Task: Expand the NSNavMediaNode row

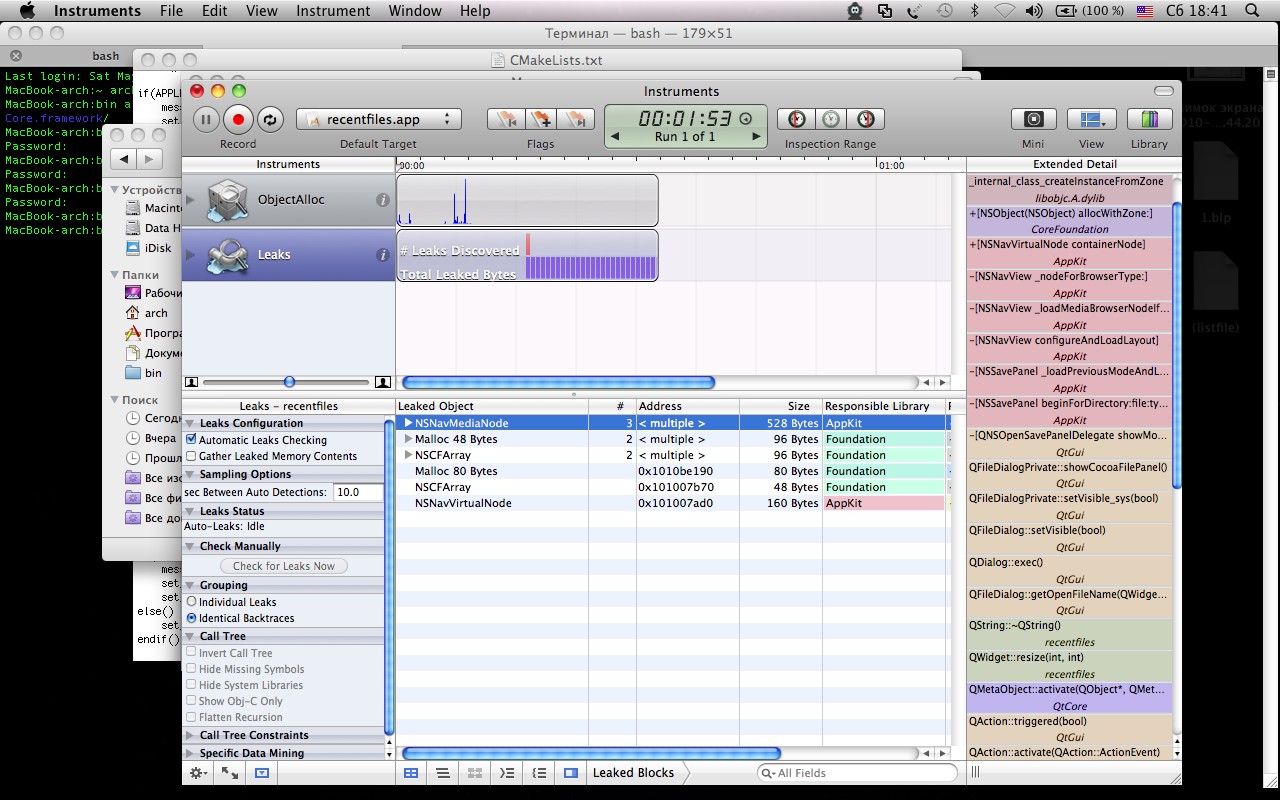Action: (x=408, y=423)
